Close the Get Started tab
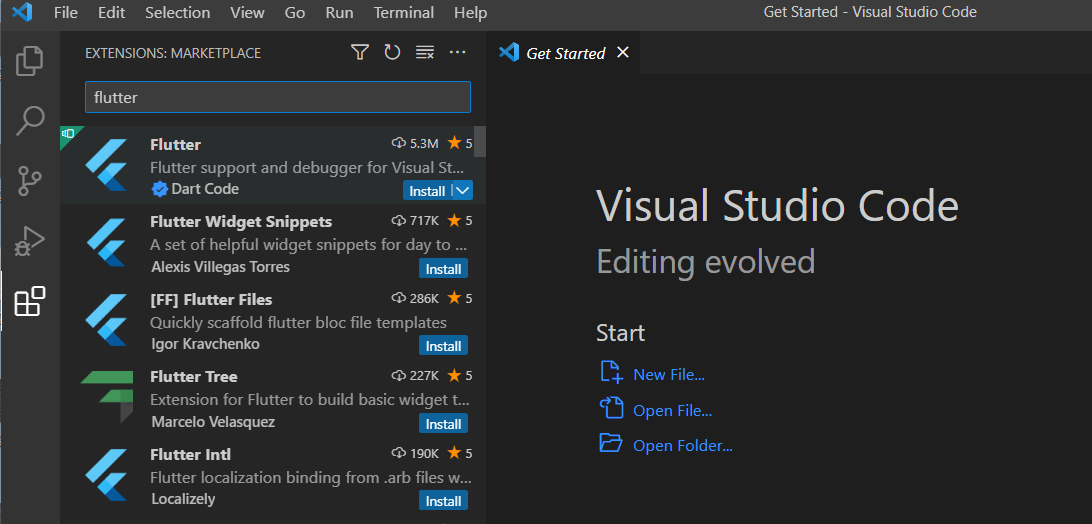 (x=623, y=52)
